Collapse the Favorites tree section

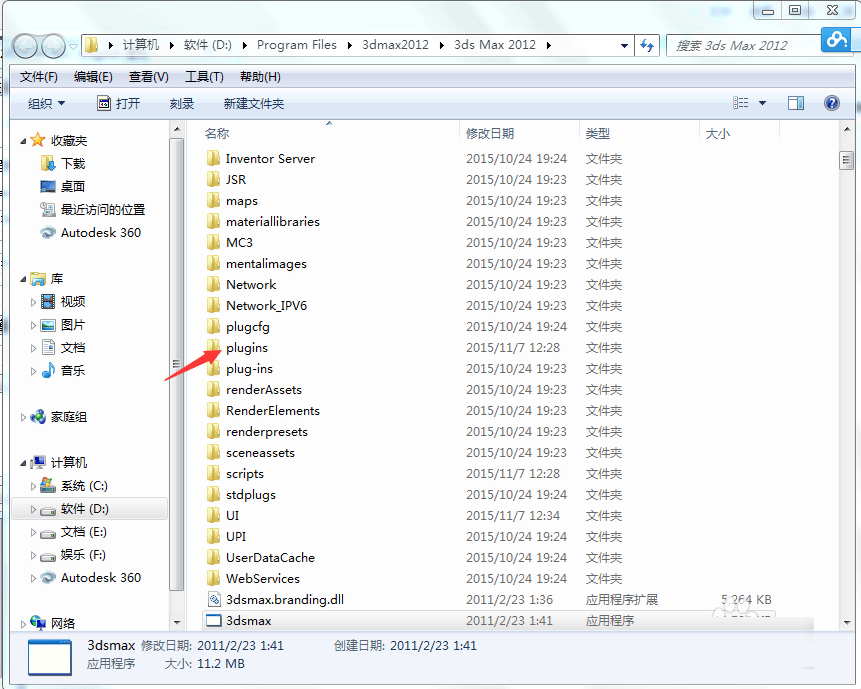pos(23,141)
